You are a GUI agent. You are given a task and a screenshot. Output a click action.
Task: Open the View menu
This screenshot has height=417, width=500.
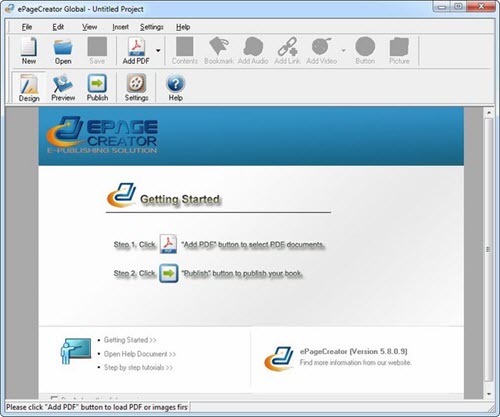coord(90,27)
